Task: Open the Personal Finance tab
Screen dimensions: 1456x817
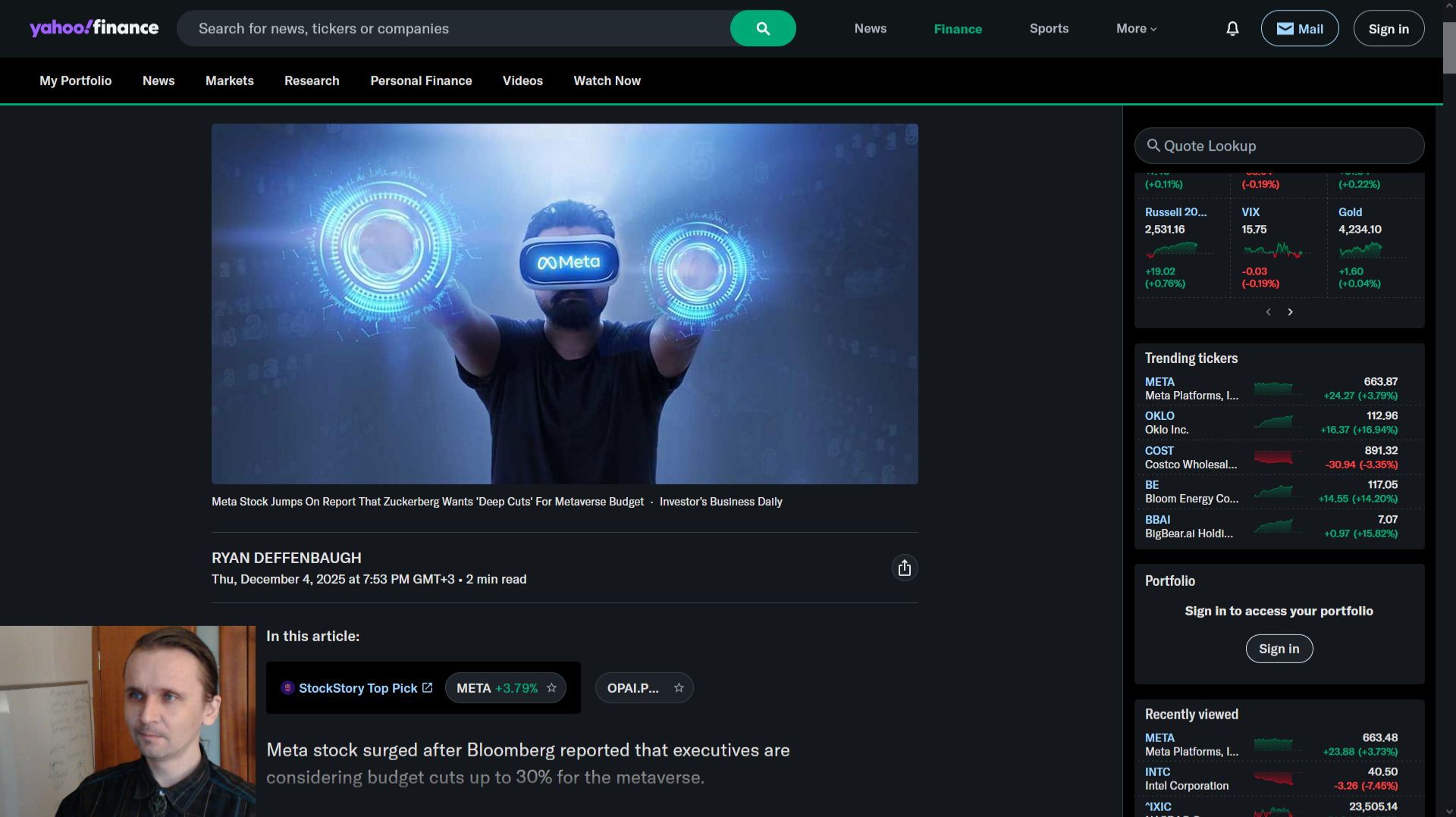Action: pyautogui.click(x=421, y=81)
